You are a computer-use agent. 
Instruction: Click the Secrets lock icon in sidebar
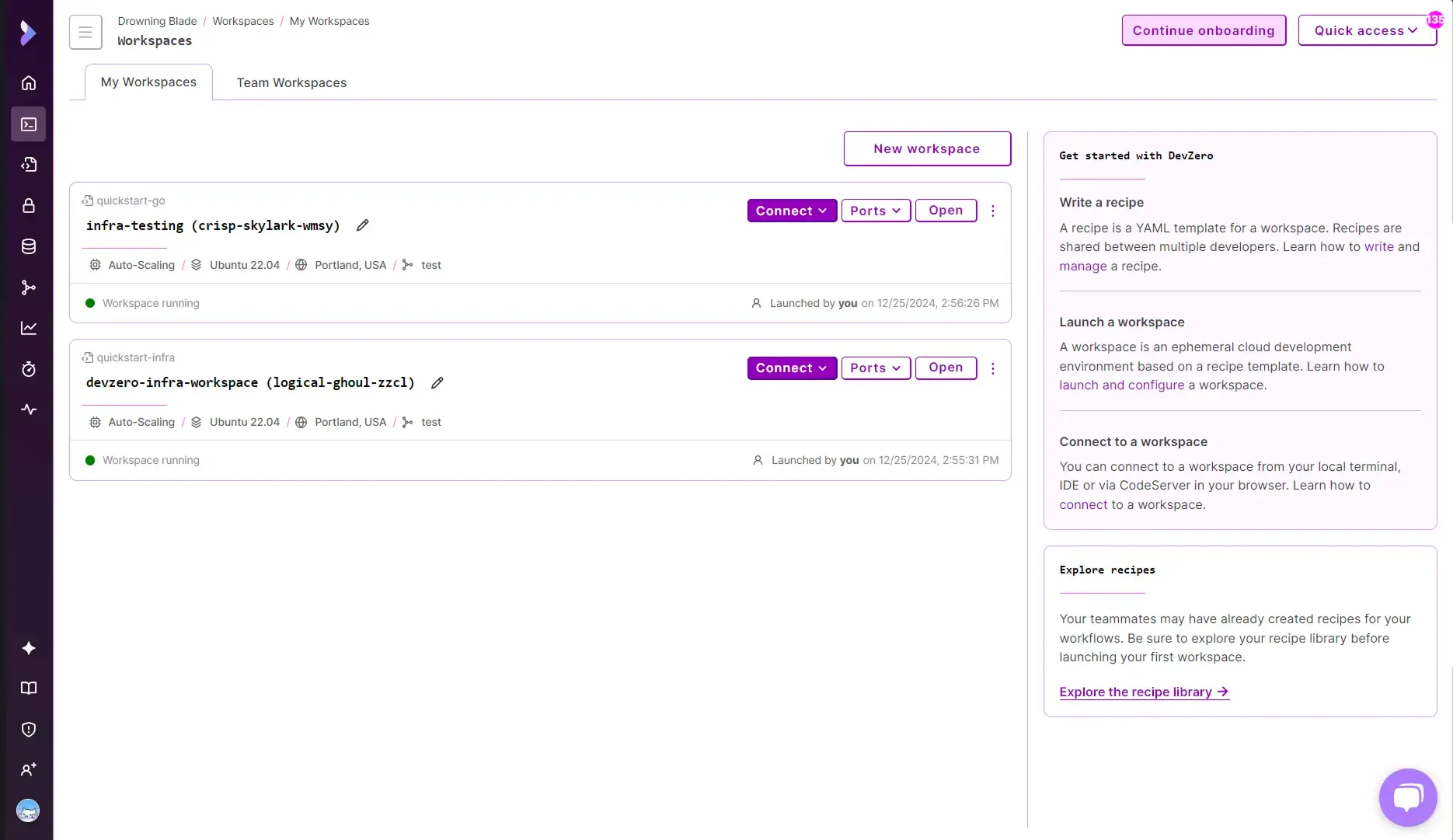28,206
